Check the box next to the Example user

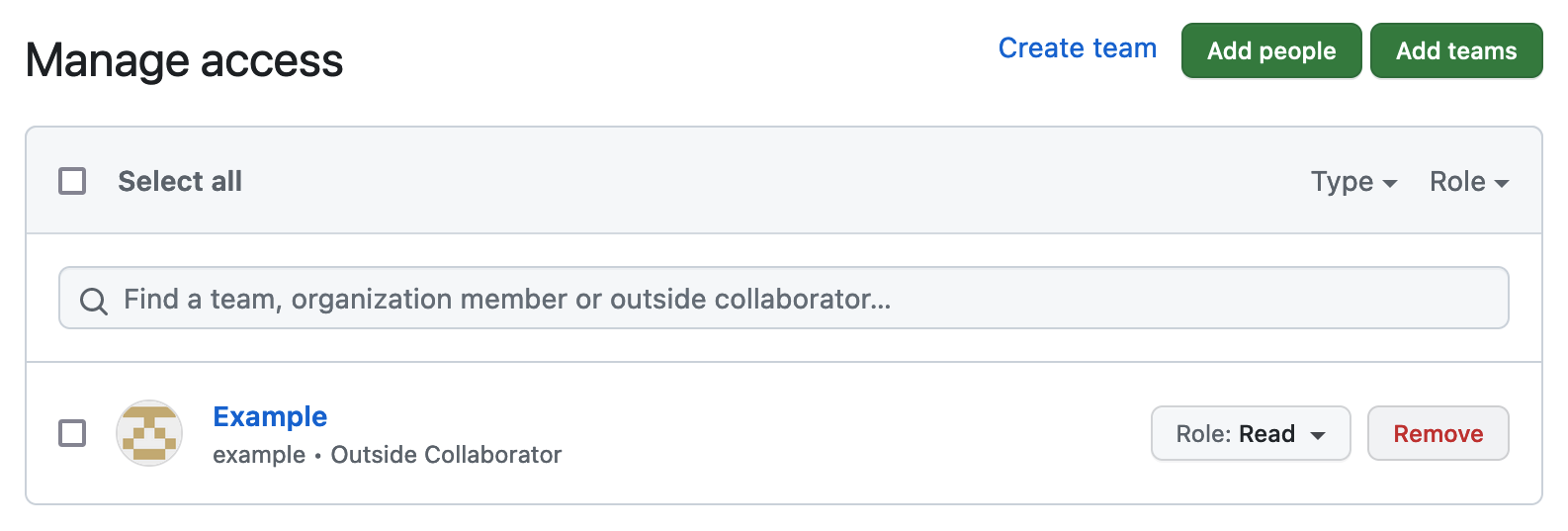[x=72, y=433]
